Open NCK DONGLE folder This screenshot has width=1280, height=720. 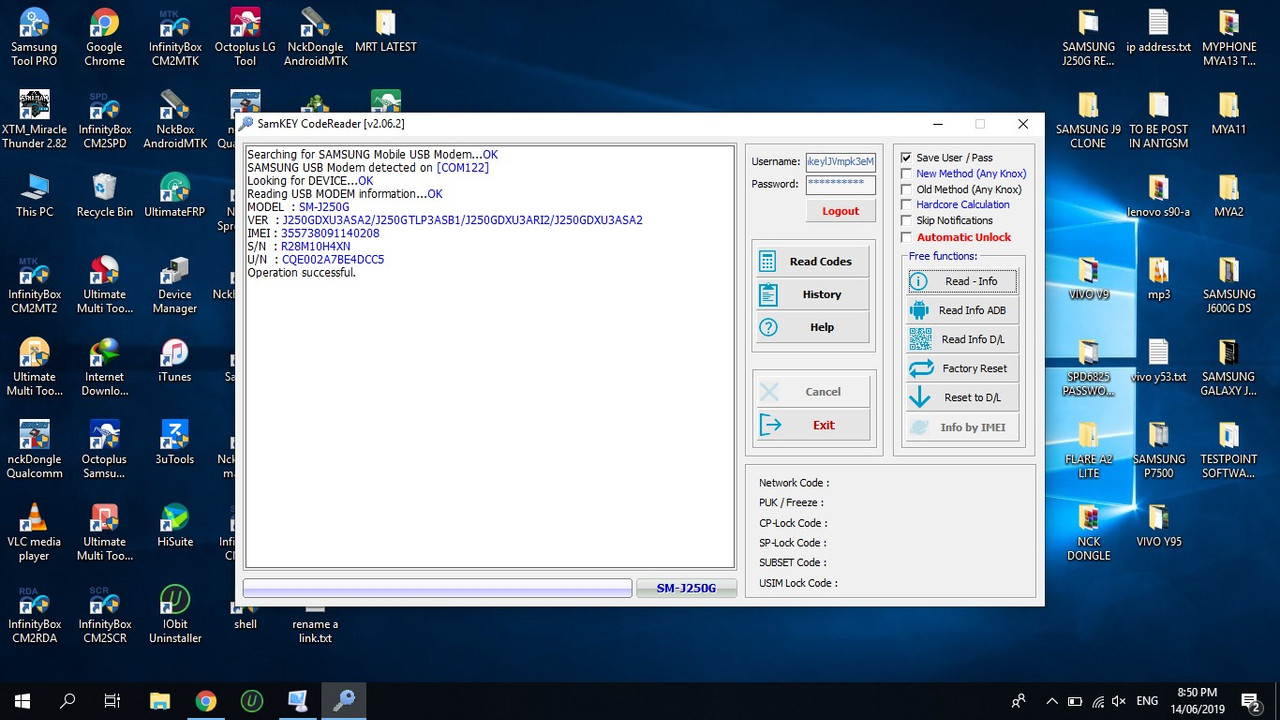pyautogui.click(x=1088, y=532)
